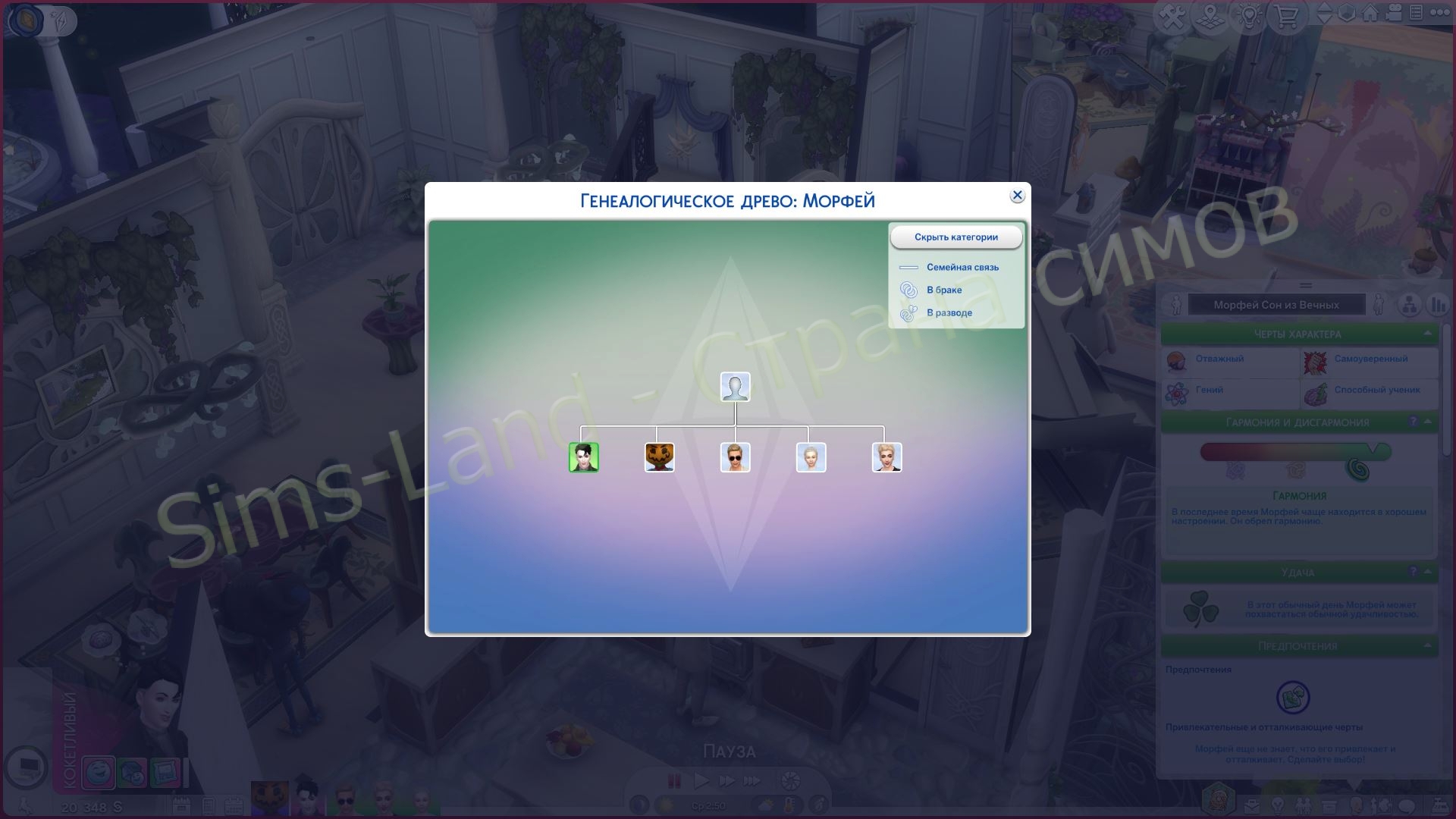Screen dimensions: 1456x819
Task: Switch to ultra speed triple arrows
Action: coord(752,780)
